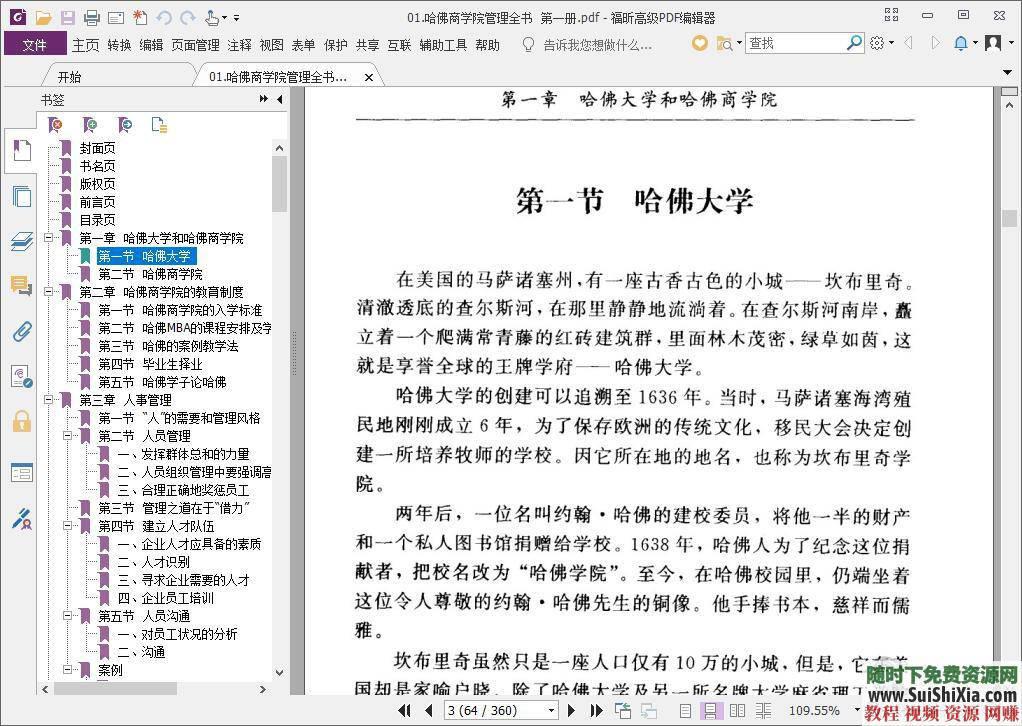This screenshot has height=726, width=1022.
Task: Click the delete bookmark icon
Action: (x=56, y=124)
